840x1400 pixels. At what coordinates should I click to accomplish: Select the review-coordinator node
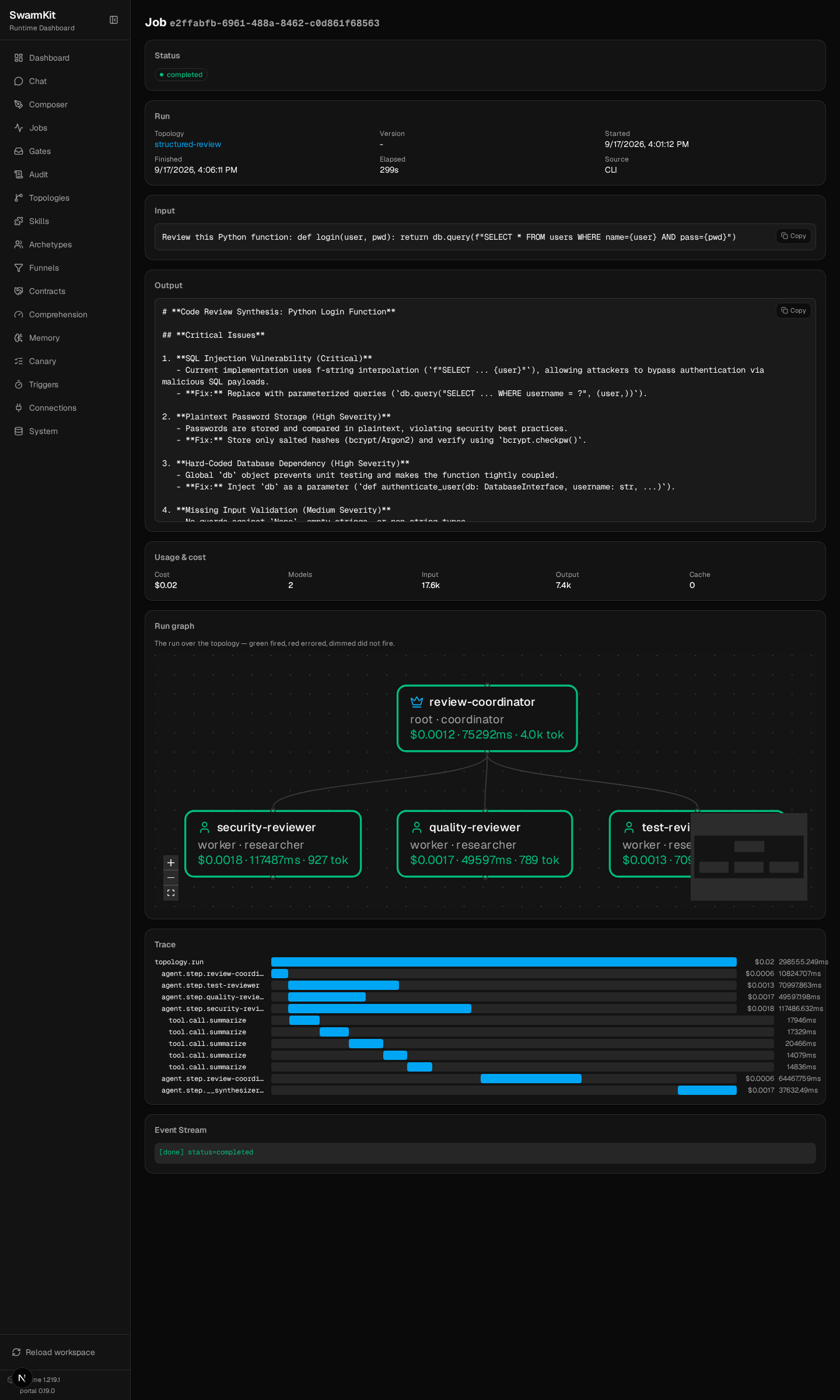pyautogui.click(x=487, y=719)
